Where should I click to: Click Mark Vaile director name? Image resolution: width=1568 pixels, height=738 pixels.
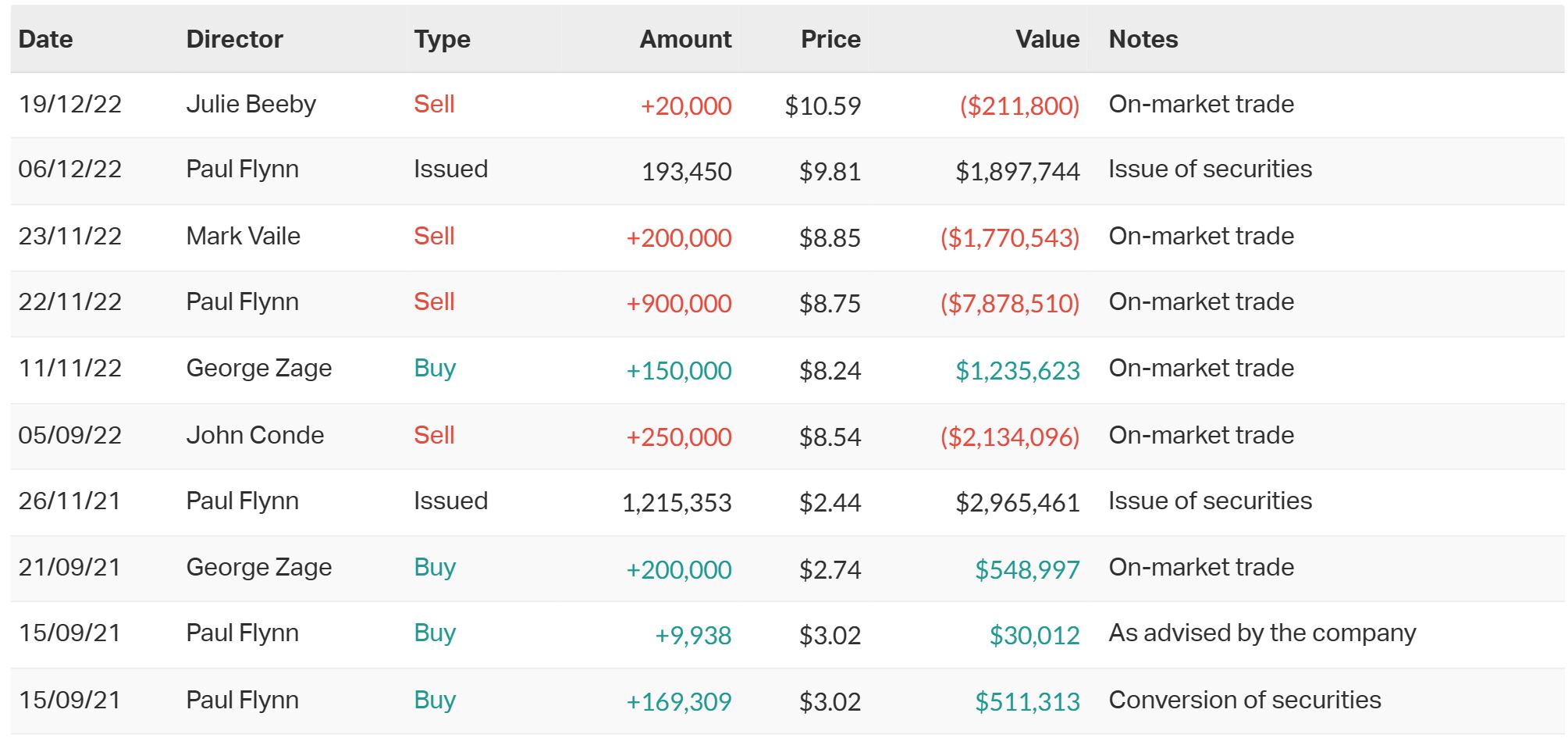[x=243, y=237]
